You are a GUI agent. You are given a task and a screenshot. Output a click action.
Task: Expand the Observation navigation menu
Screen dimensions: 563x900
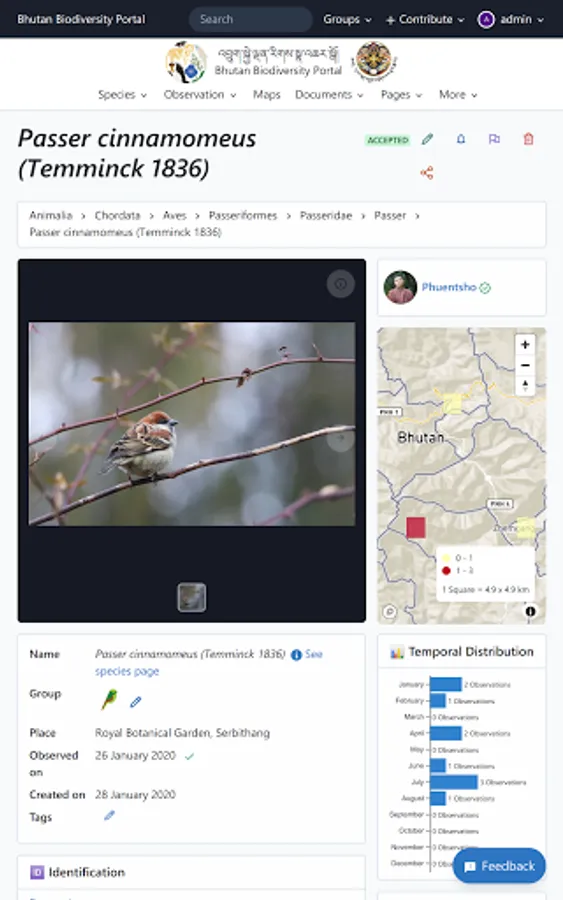(200, 95)
